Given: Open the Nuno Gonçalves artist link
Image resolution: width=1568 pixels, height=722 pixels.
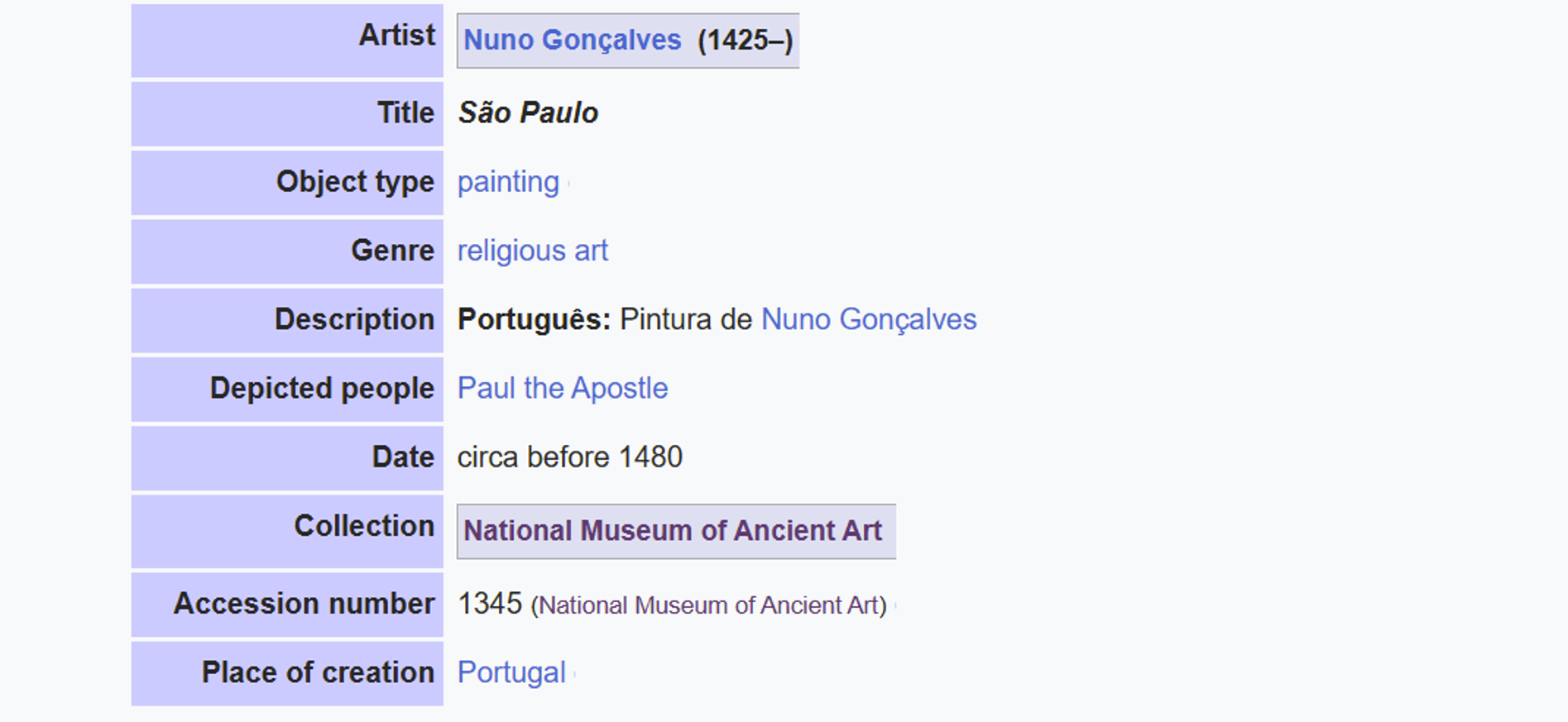Looking at the screenshot, I should (572, 41).
